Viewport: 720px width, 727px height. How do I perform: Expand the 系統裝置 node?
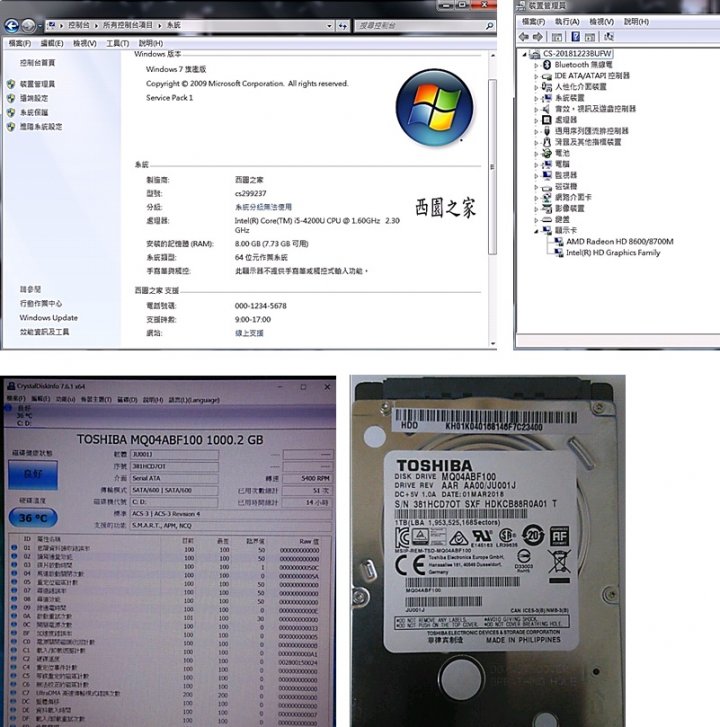(x=536, y=98)
